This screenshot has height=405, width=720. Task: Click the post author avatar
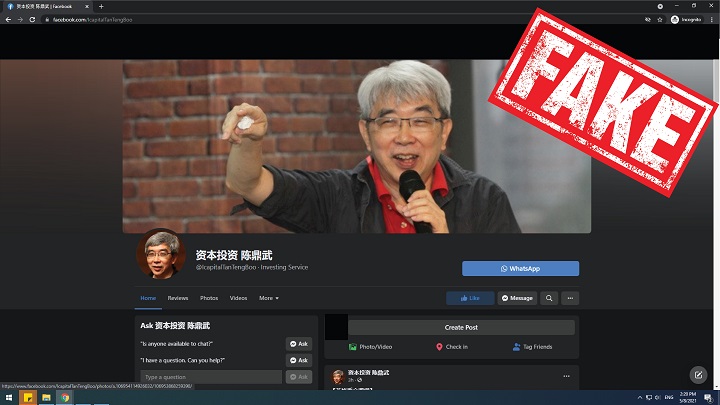(x=338, y=377)
